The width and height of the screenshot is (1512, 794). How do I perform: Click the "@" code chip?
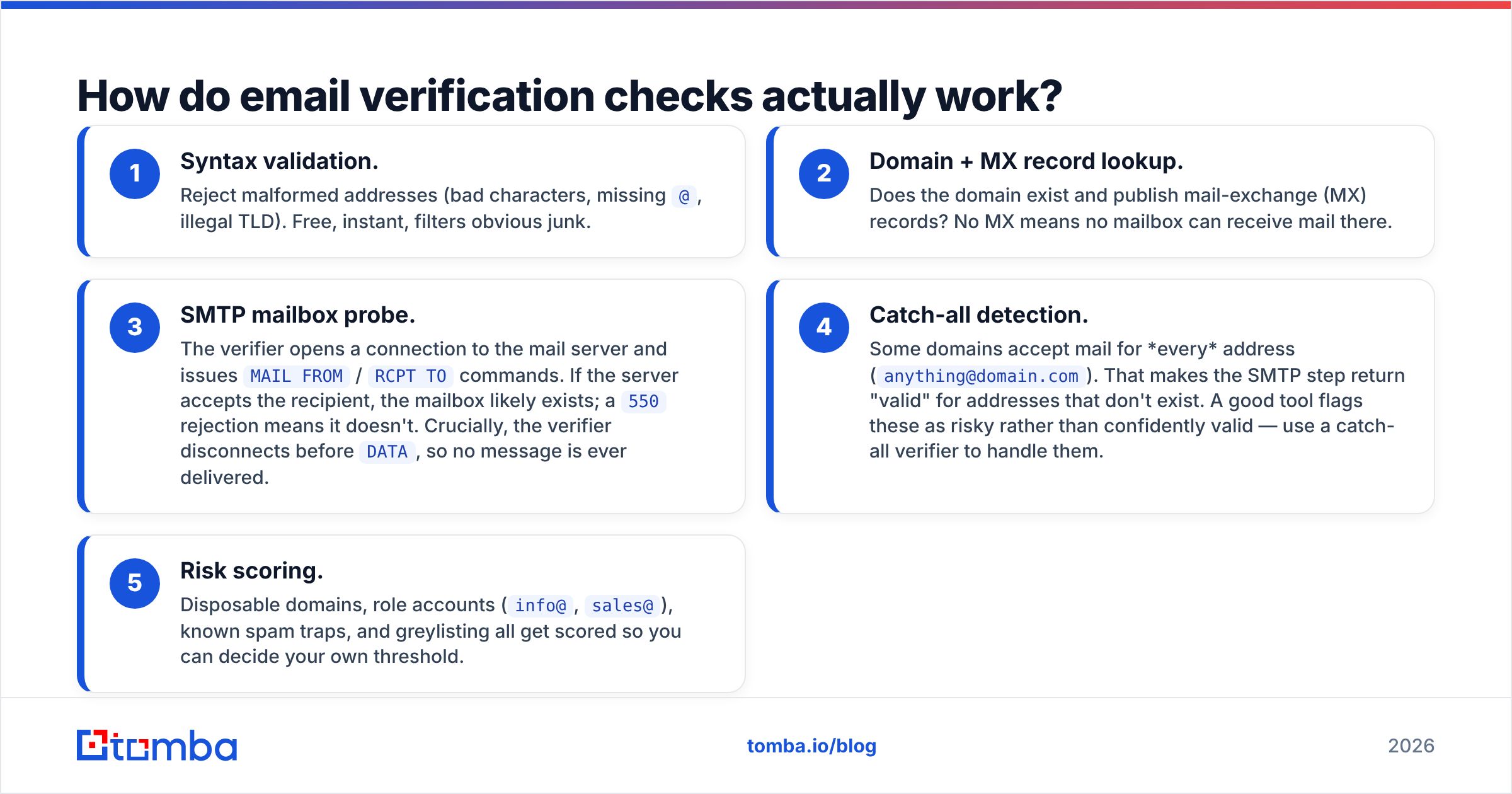coord(684,197)
